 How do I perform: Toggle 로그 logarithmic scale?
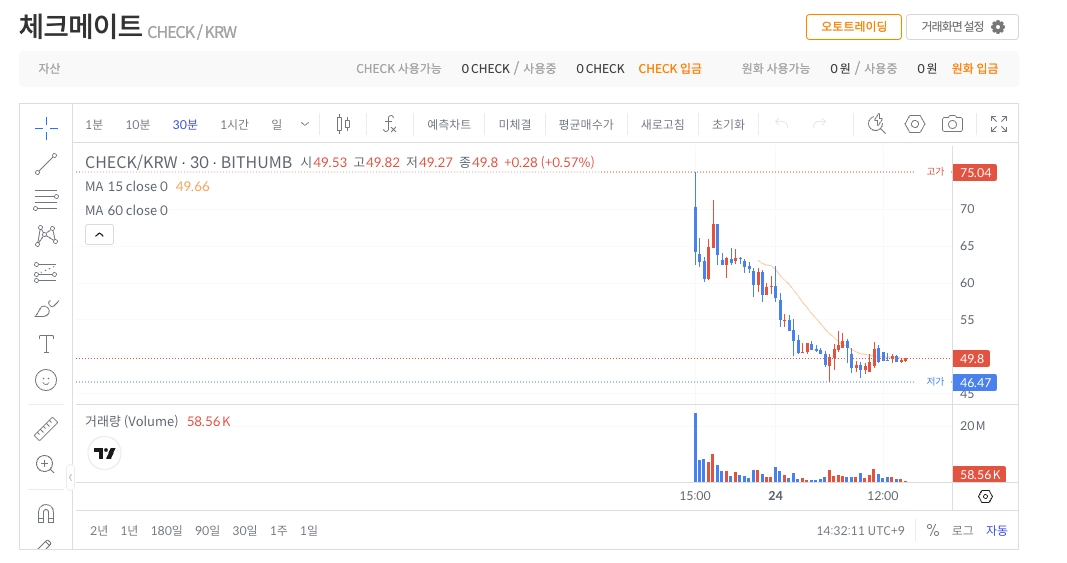click(962, 530)
